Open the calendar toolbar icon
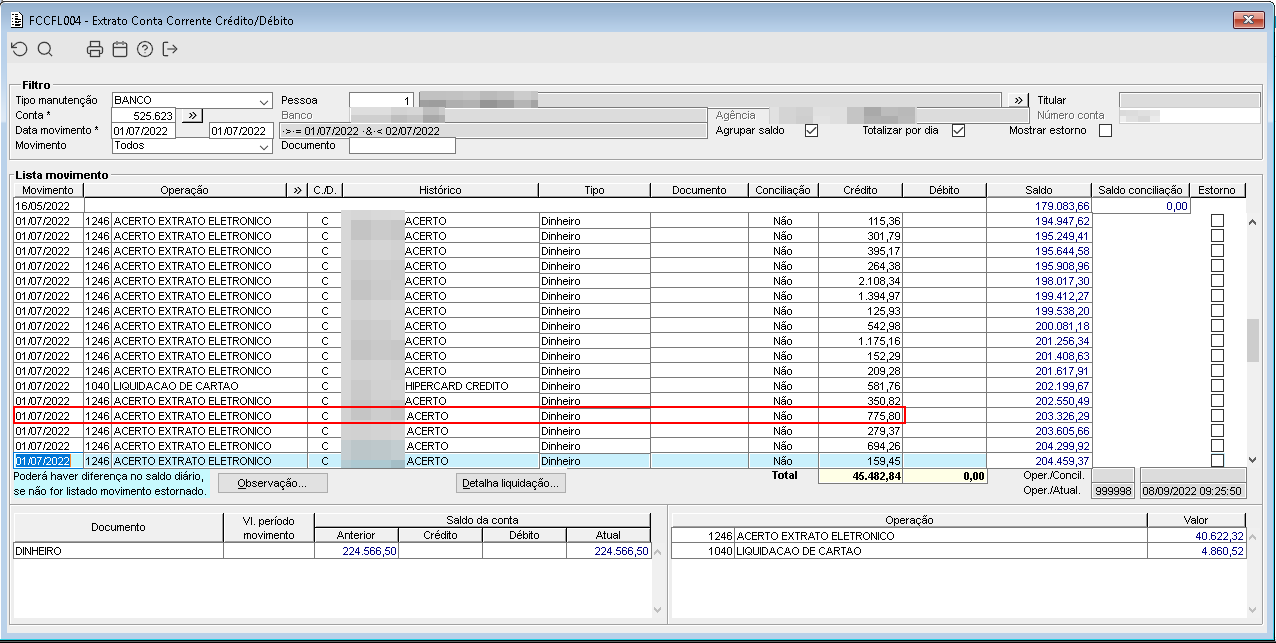Viewport: 1276px width, 643px height. (120, 49)
